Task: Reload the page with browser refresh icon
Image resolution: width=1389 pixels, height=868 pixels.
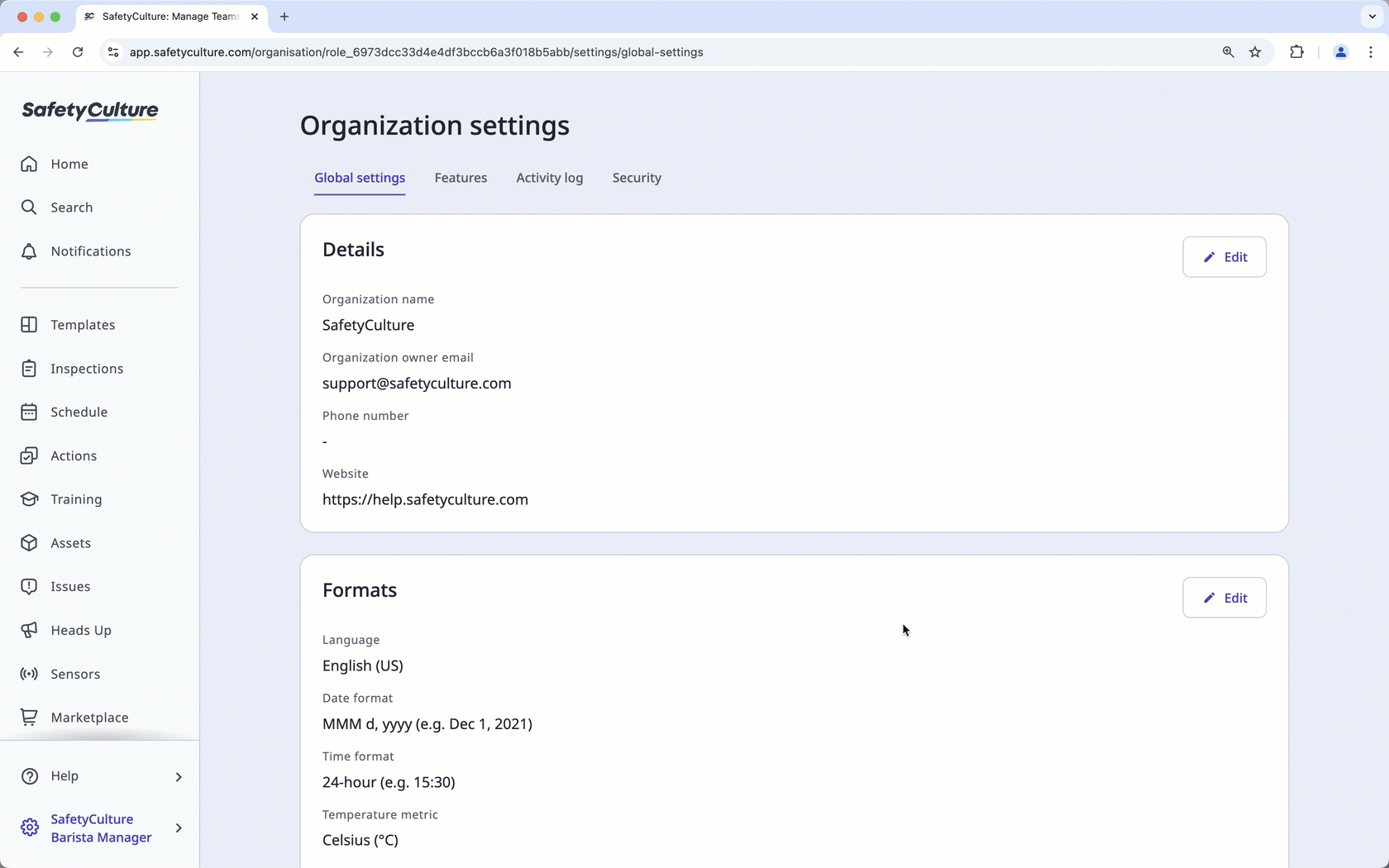Action: click(x=78, y=52)
